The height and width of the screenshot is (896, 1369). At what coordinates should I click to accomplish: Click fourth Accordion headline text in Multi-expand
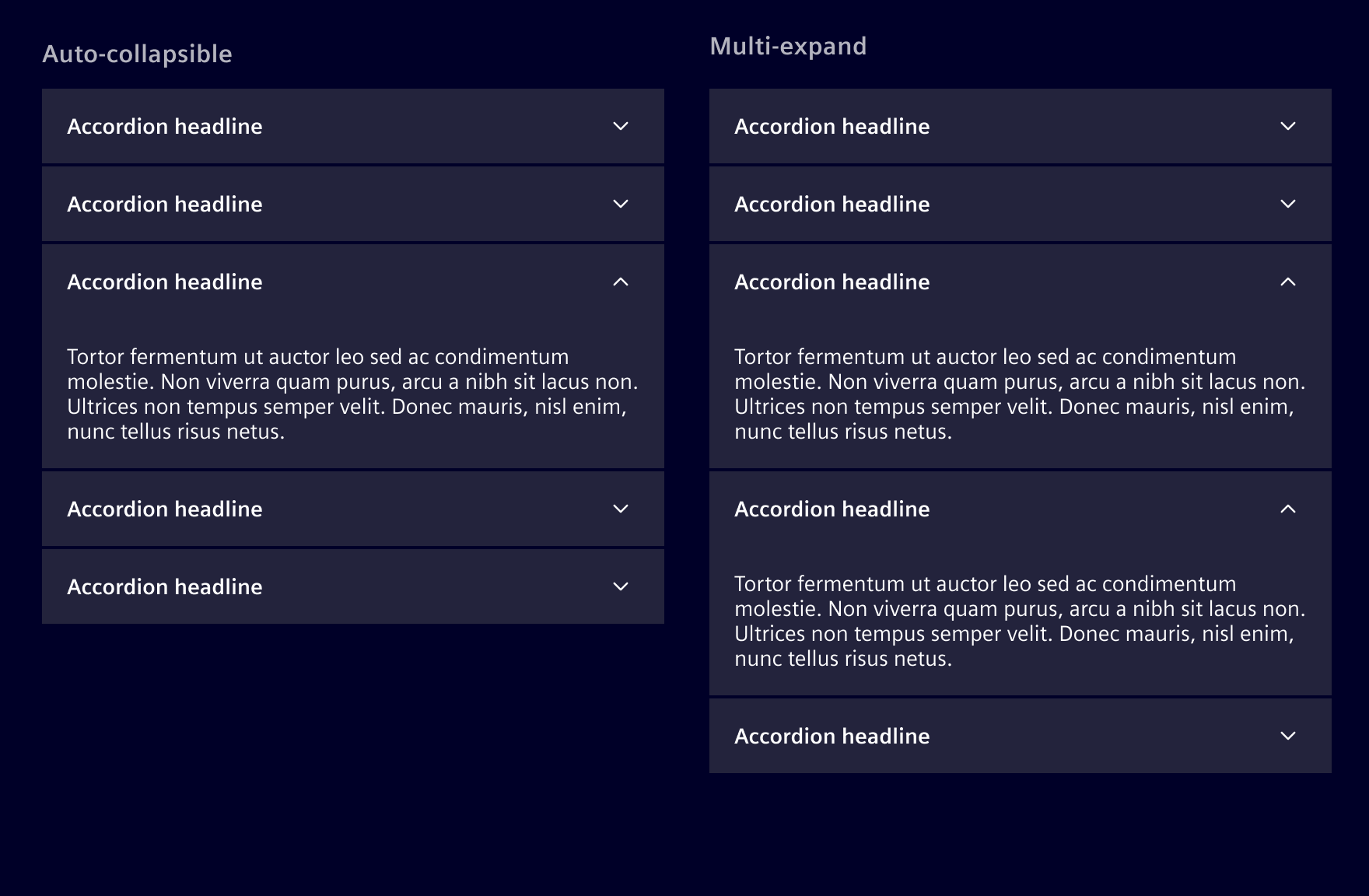[832, 509]
